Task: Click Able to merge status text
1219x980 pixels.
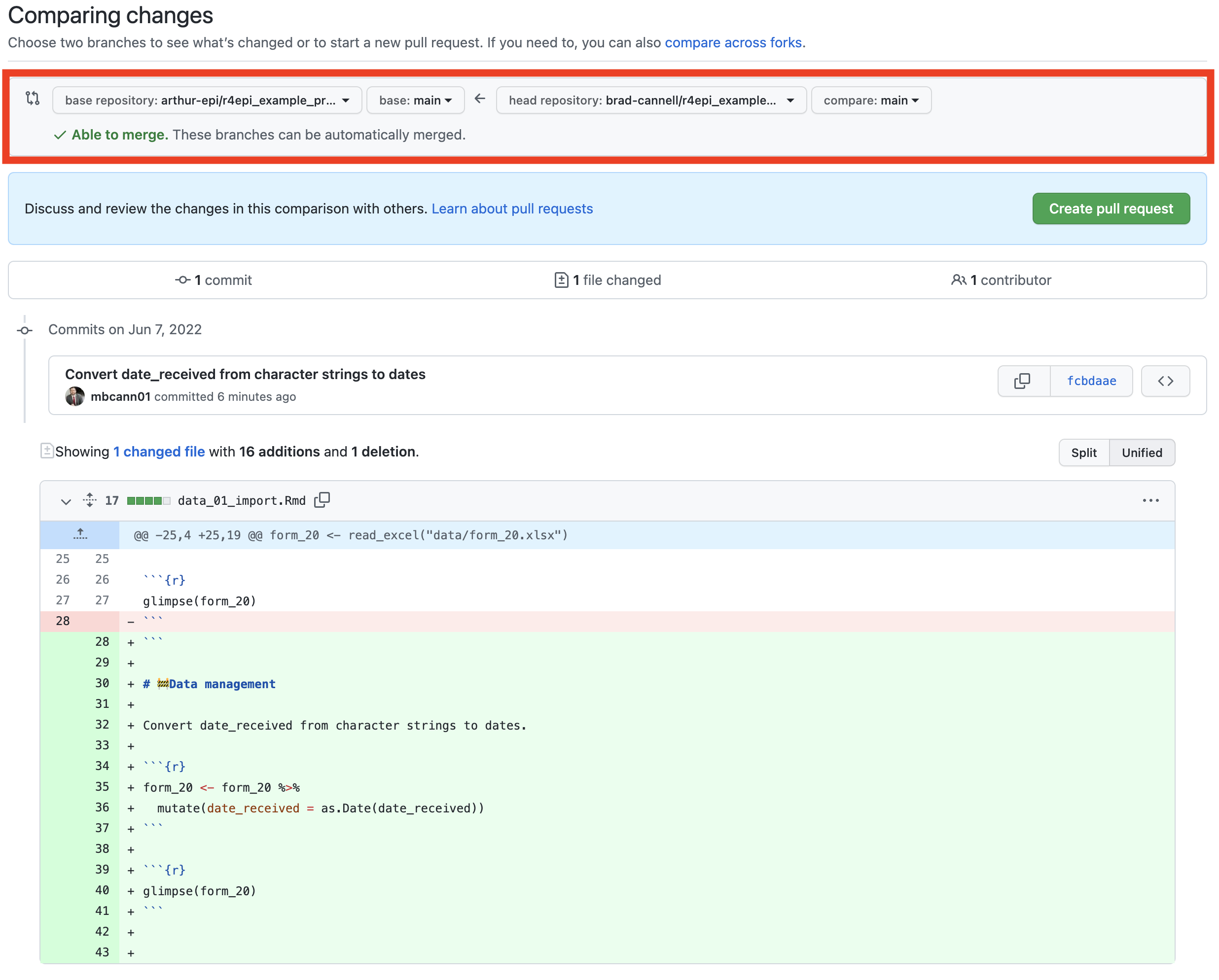Action: click(x=120, y=135)
